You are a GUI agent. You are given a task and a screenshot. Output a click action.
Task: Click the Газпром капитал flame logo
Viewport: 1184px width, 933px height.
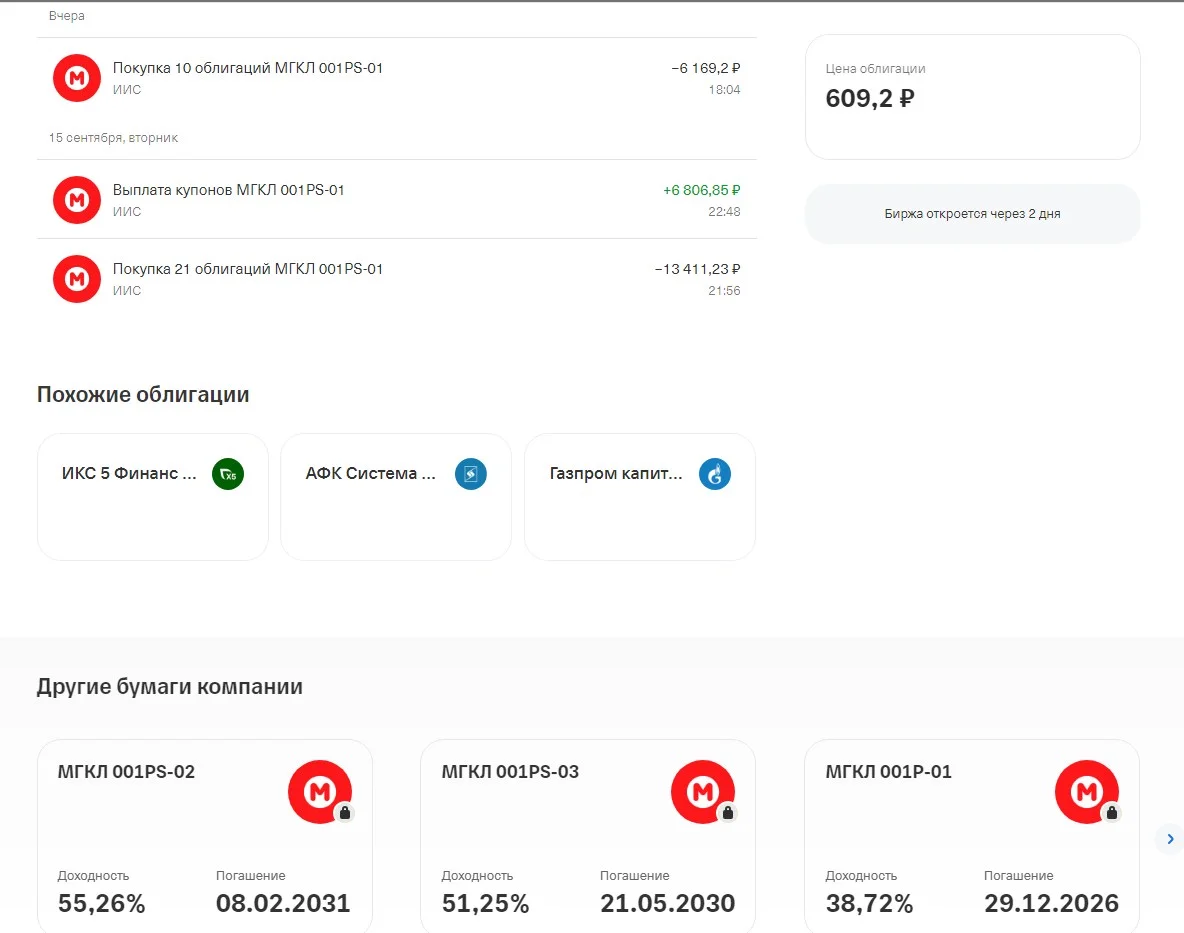click(x=714, y=474)
